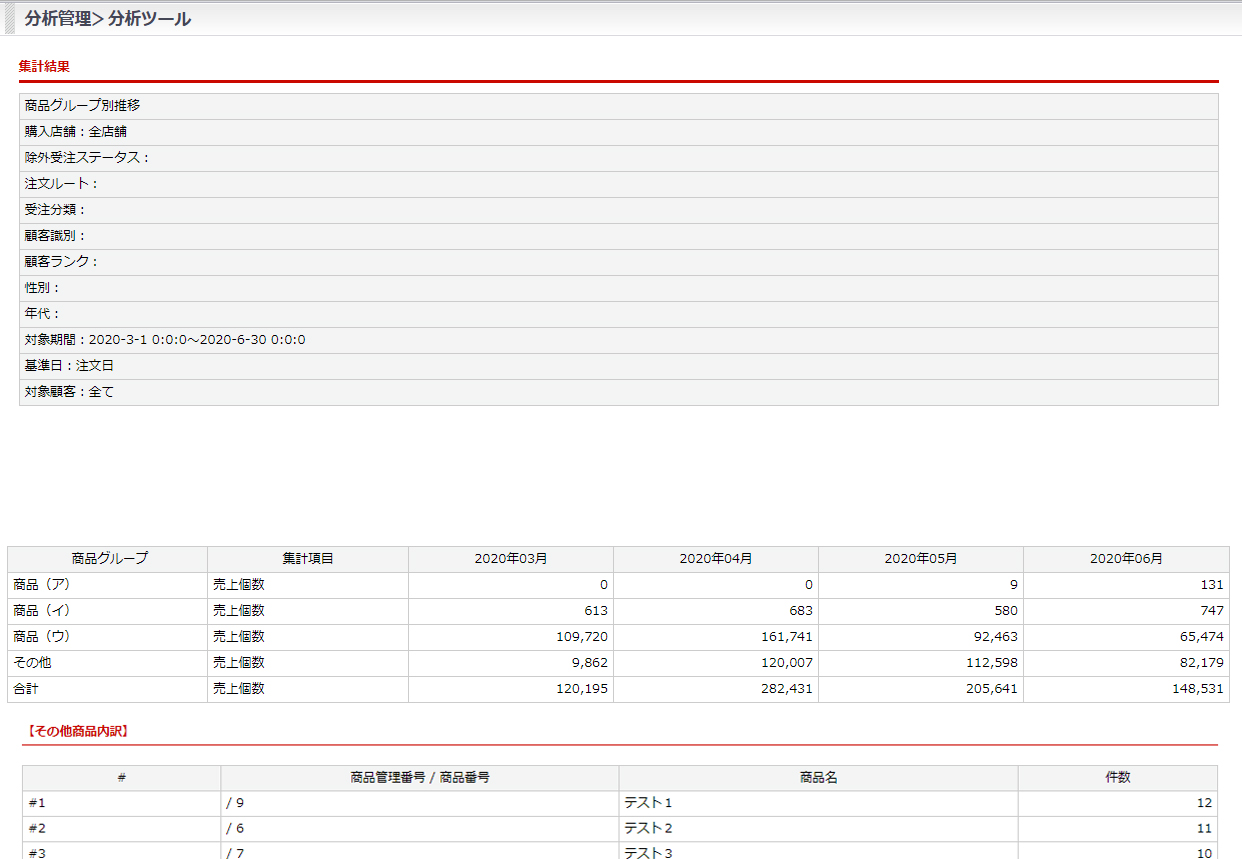Select the 2020年03月 column header
Viewport: 1242px width, 859px height.
511,559
